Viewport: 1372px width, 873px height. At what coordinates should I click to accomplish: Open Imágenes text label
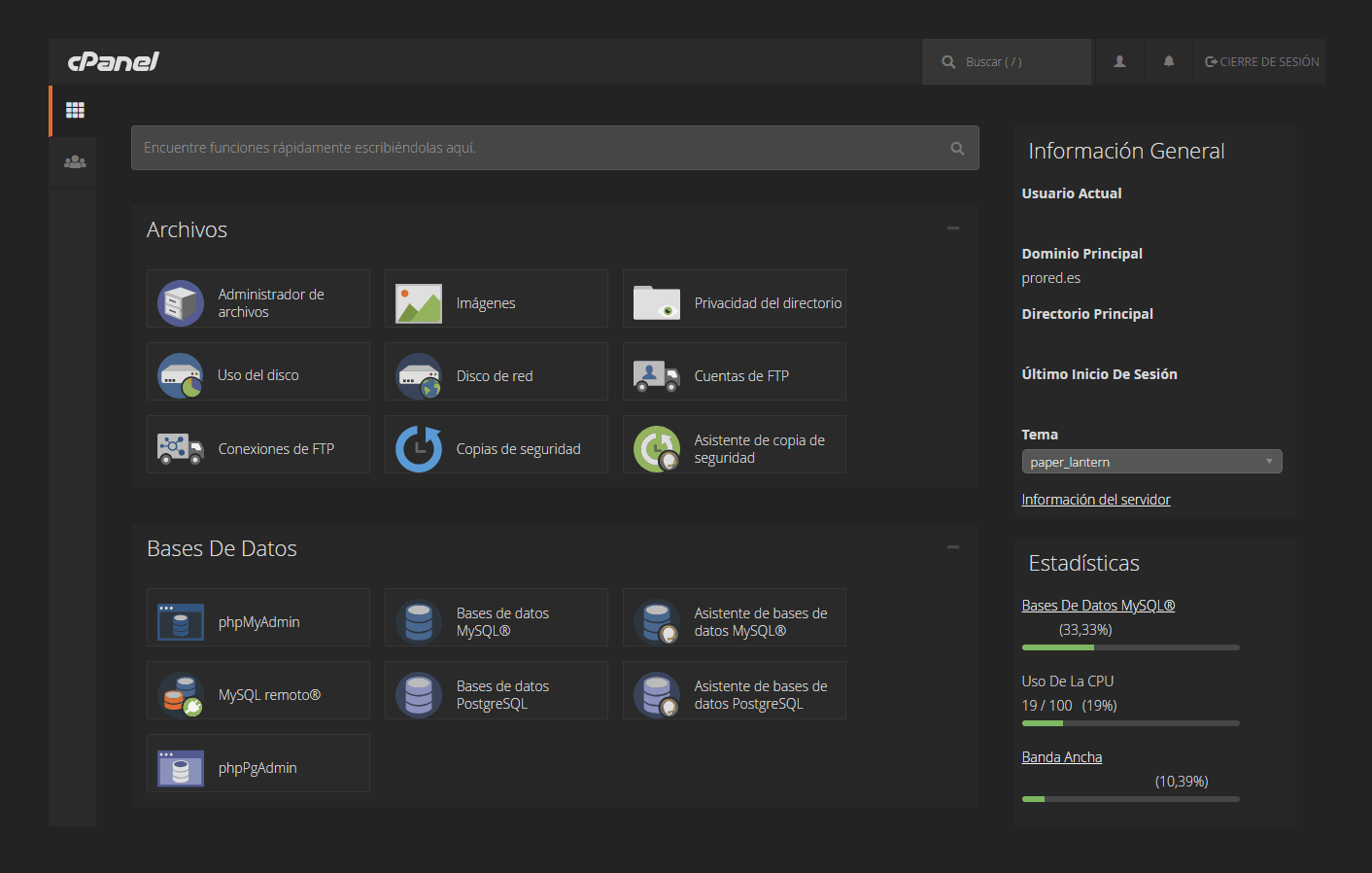[486, 303]
